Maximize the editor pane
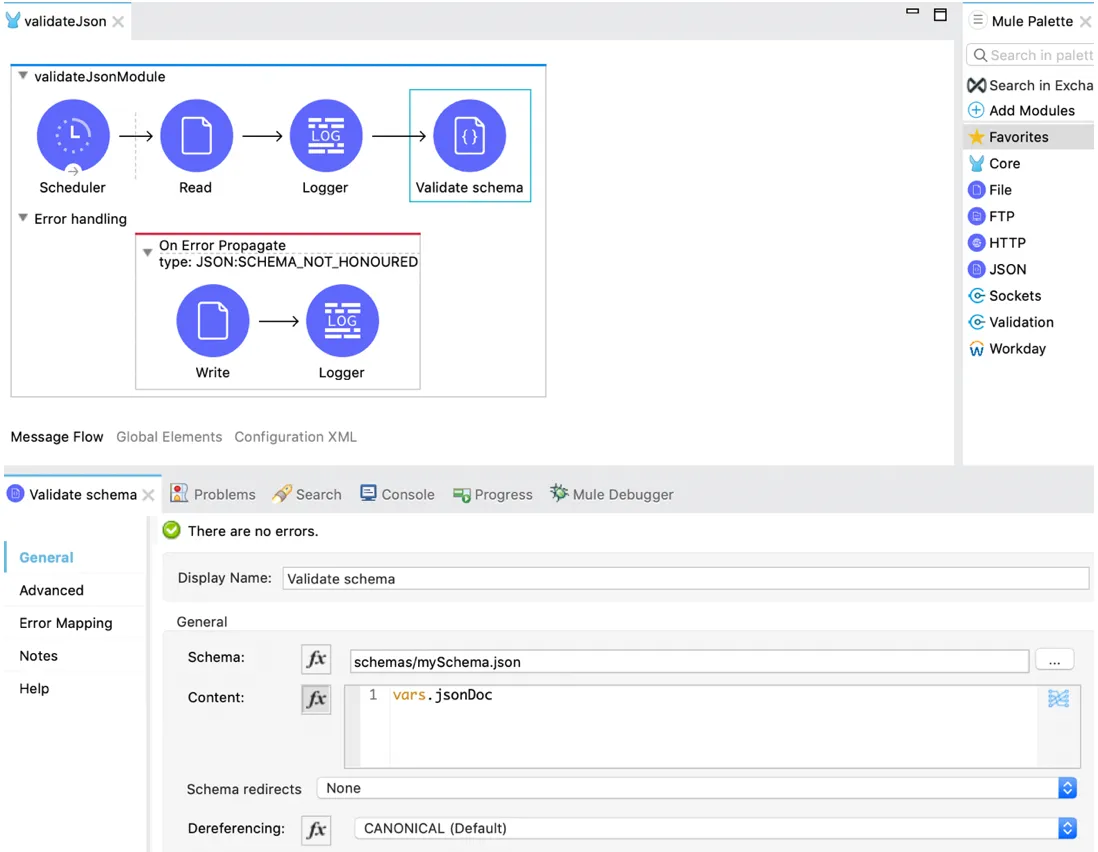The image size is (1098, 852). tap(940, 14)
